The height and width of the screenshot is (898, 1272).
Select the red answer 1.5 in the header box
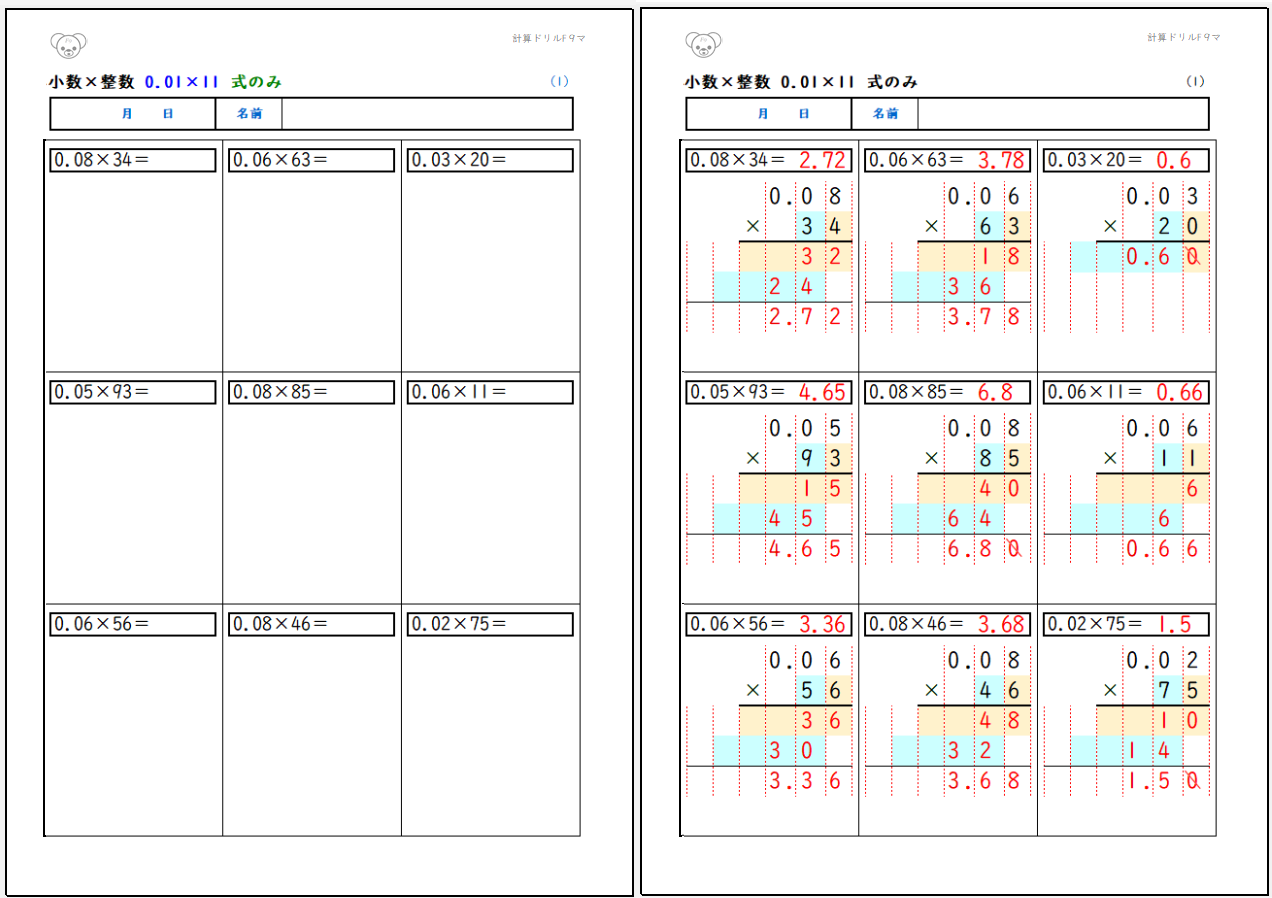pyautogui.click(x=1174, y=624)
